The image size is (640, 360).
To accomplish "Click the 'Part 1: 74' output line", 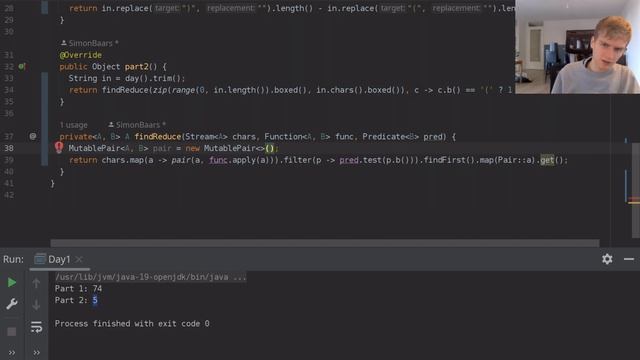I will coord(78,289).
